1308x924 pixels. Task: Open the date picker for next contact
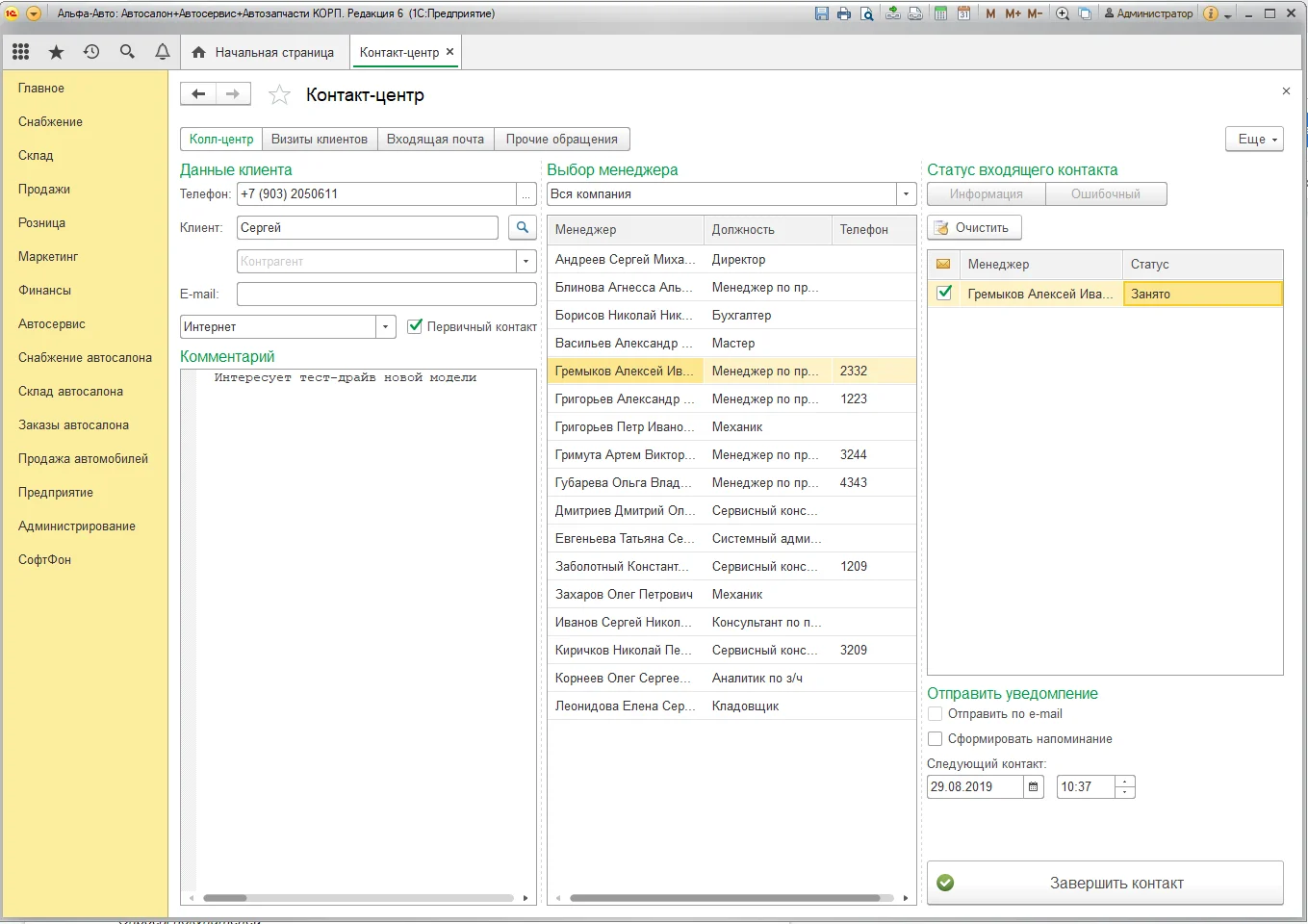pyautogui.click(x=1033, y=787)
